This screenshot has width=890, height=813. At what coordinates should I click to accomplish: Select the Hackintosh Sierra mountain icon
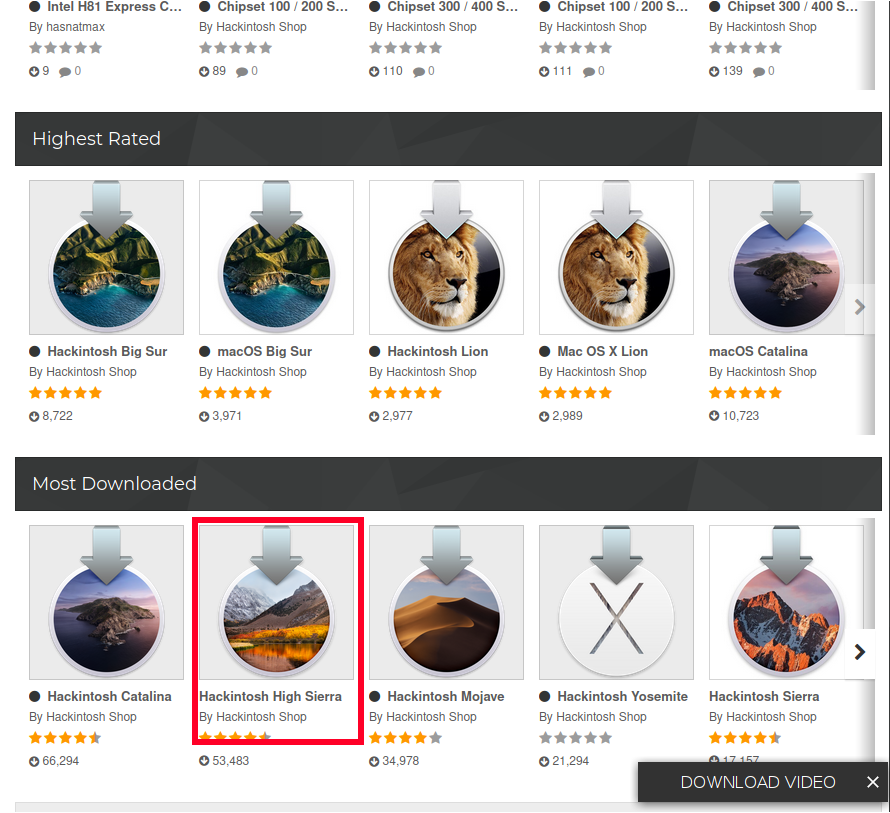[785, 603]
